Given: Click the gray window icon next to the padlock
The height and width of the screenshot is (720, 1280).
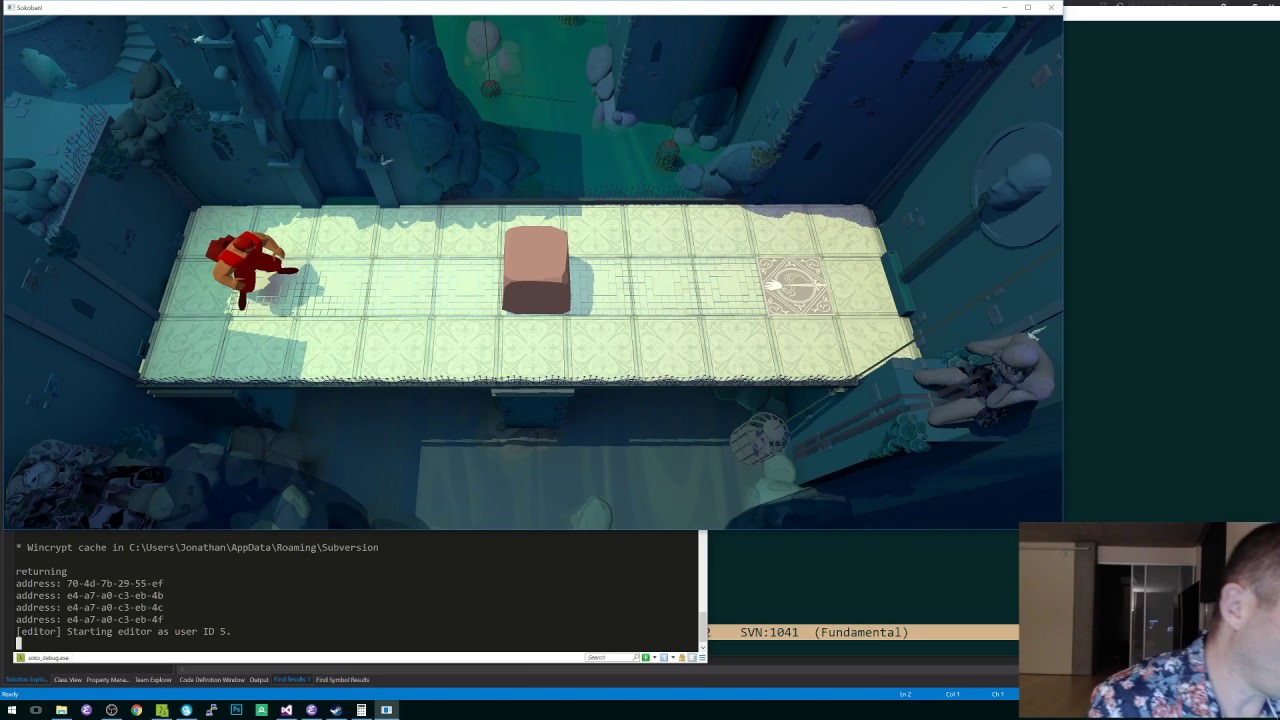Looking at the screenshot, I should [691, 657].
